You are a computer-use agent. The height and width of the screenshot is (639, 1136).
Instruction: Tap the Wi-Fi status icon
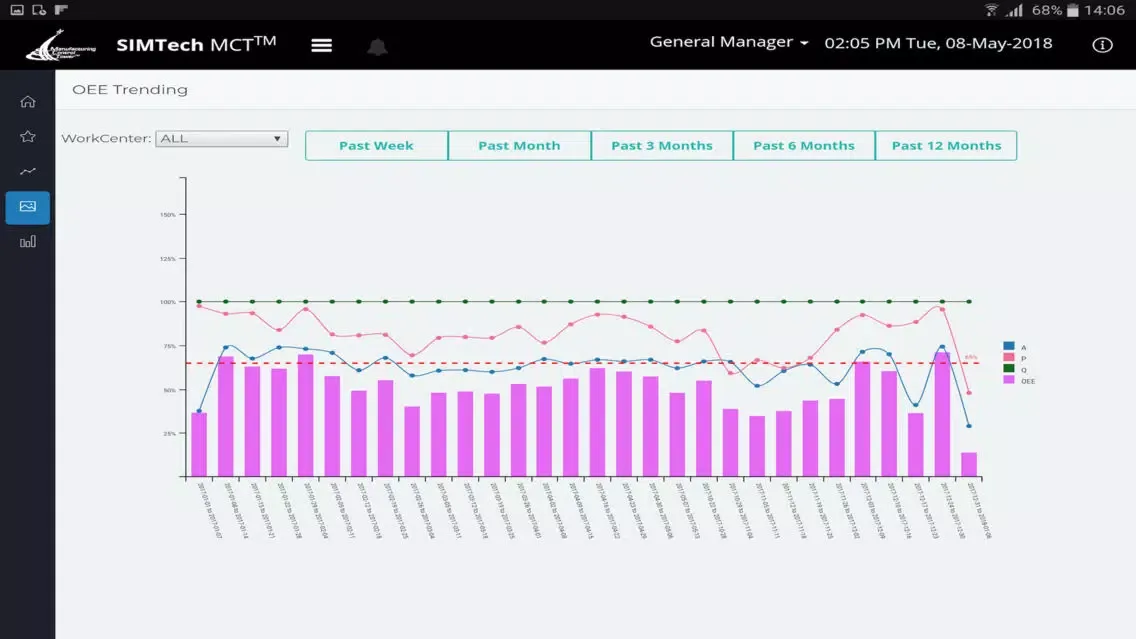(991, 10)
